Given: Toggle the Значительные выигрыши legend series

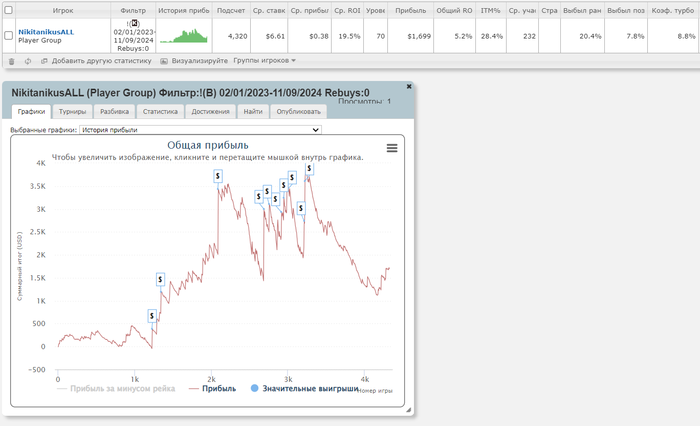Looking at the screenshot, I should [x=304, y=388].
